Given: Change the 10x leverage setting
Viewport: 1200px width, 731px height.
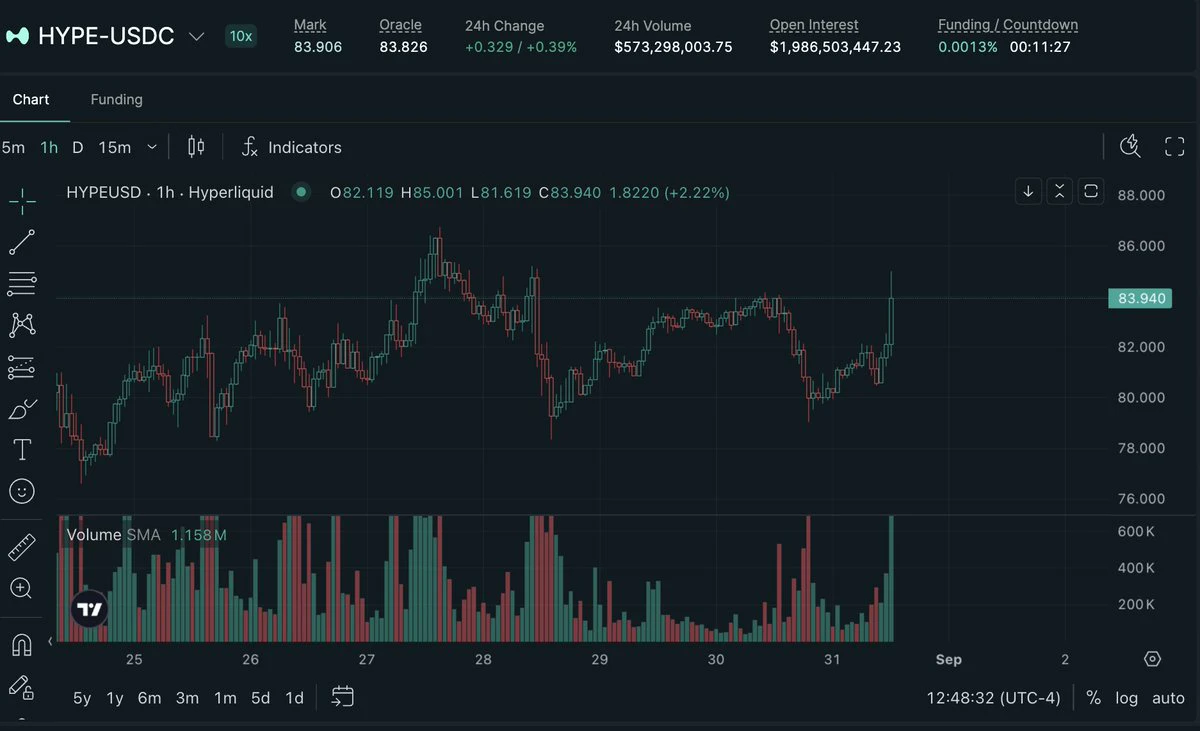Looking at the screenshot, I should coord(241,36).
